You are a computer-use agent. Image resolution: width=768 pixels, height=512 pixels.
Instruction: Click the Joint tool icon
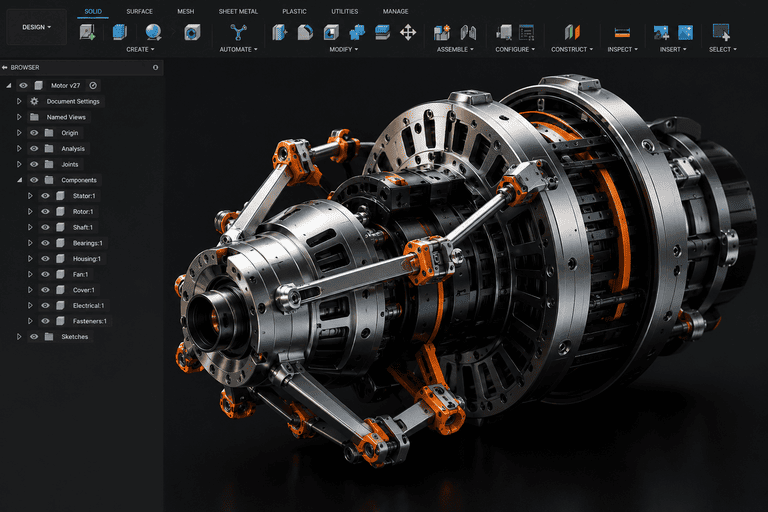[x=468, y=32]
